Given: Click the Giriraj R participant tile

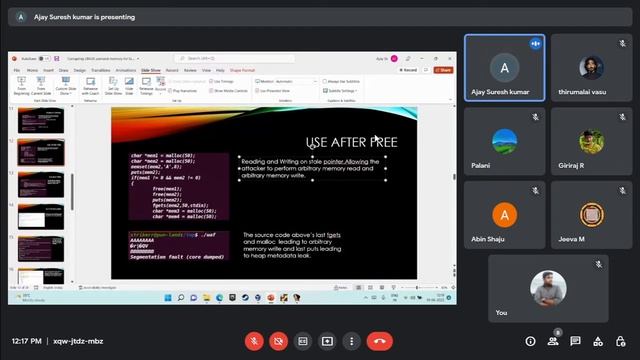Looking at the screenshot, I should (591, 141).
